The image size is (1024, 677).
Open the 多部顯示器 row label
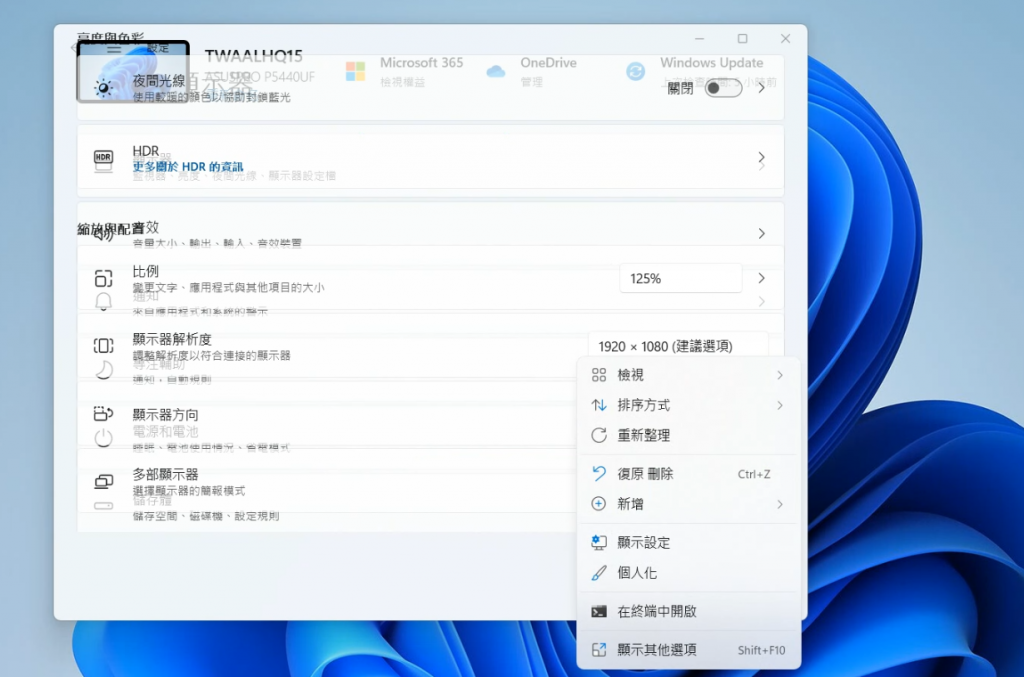coord(165,475)
